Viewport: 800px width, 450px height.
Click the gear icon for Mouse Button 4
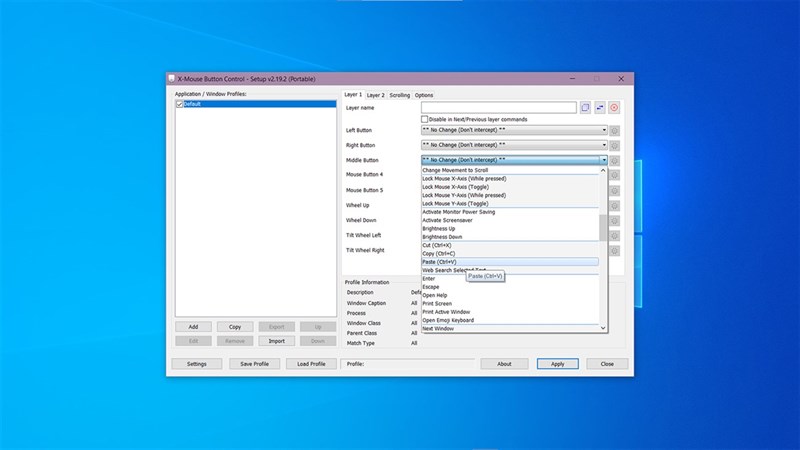614,175
